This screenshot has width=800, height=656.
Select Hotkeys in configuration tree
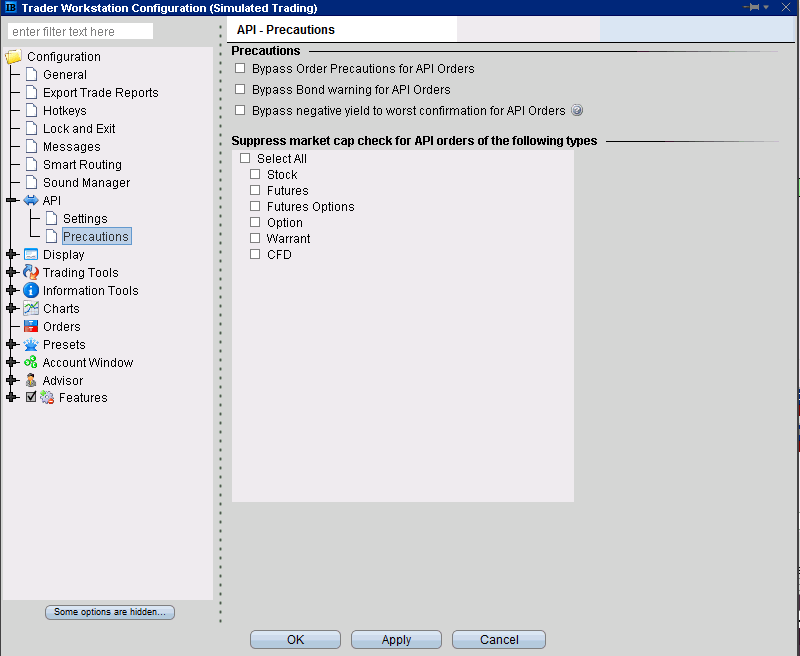coord(65,110)
